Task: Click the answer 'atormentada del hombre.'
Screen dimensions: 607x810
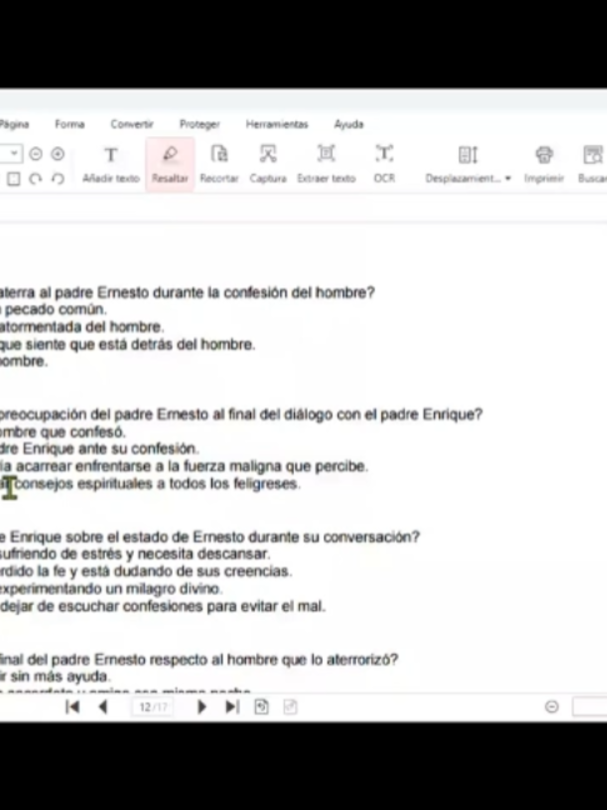Action: [82, 327]
